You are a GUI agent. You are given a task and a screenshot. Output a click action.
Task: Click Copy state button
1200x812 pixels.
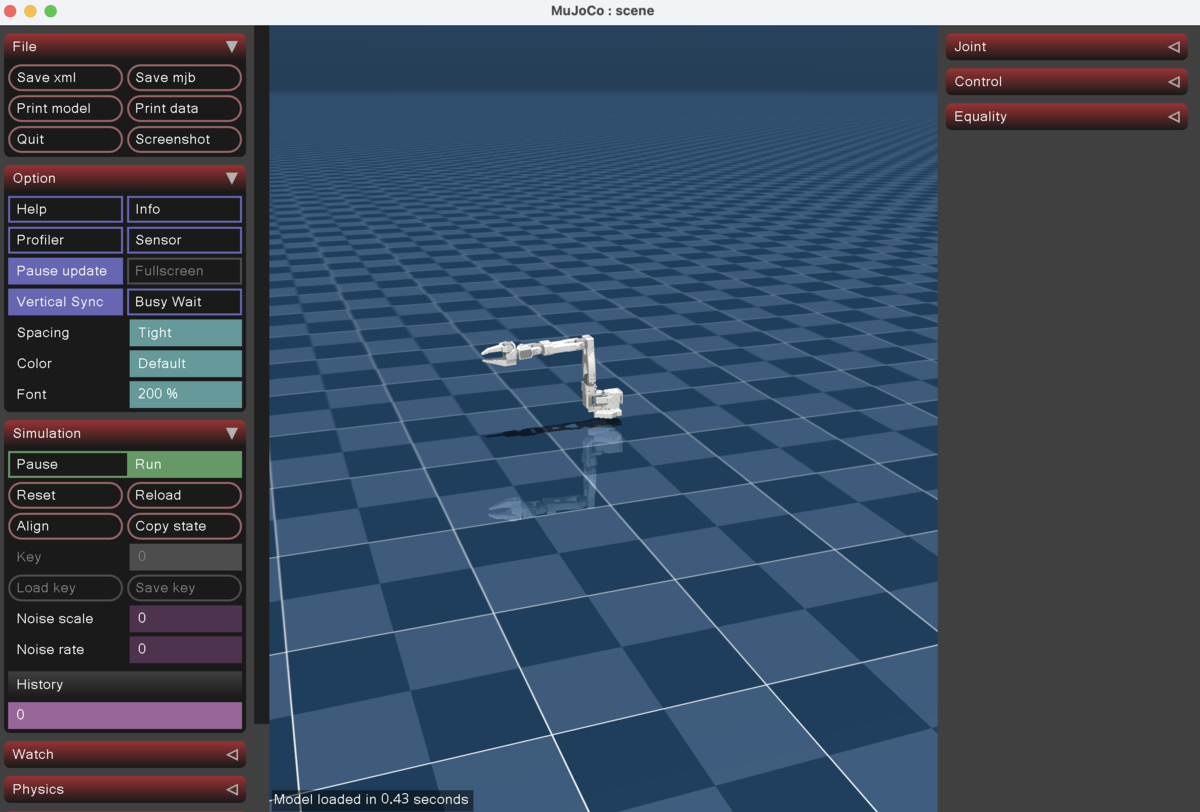tap(184, 526)
